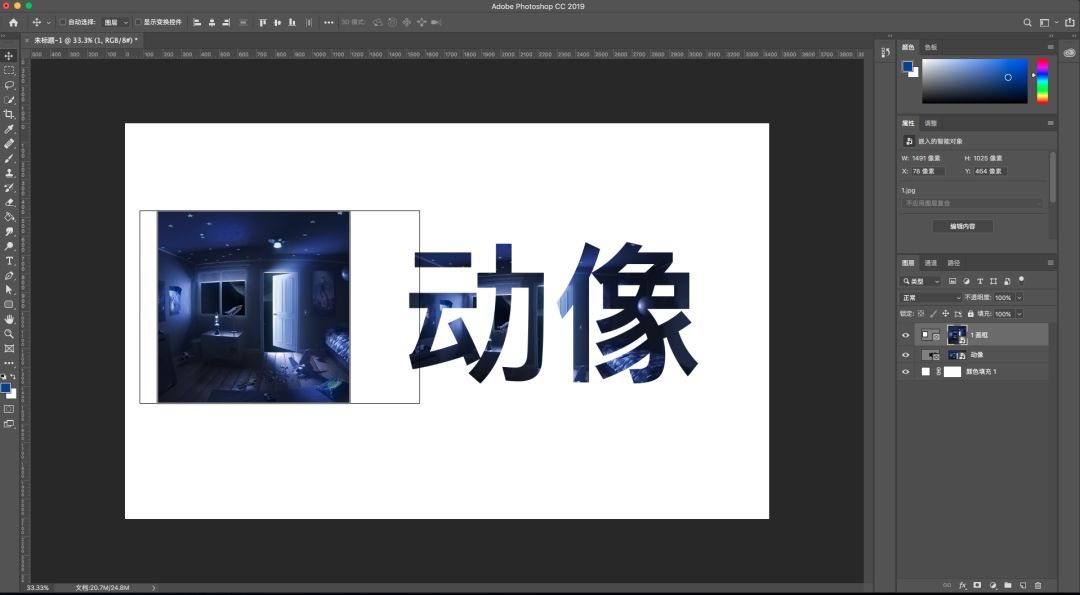Click the 编辑内容 button in Properties
1080x595 pixels.
click(x=962, y=226)
